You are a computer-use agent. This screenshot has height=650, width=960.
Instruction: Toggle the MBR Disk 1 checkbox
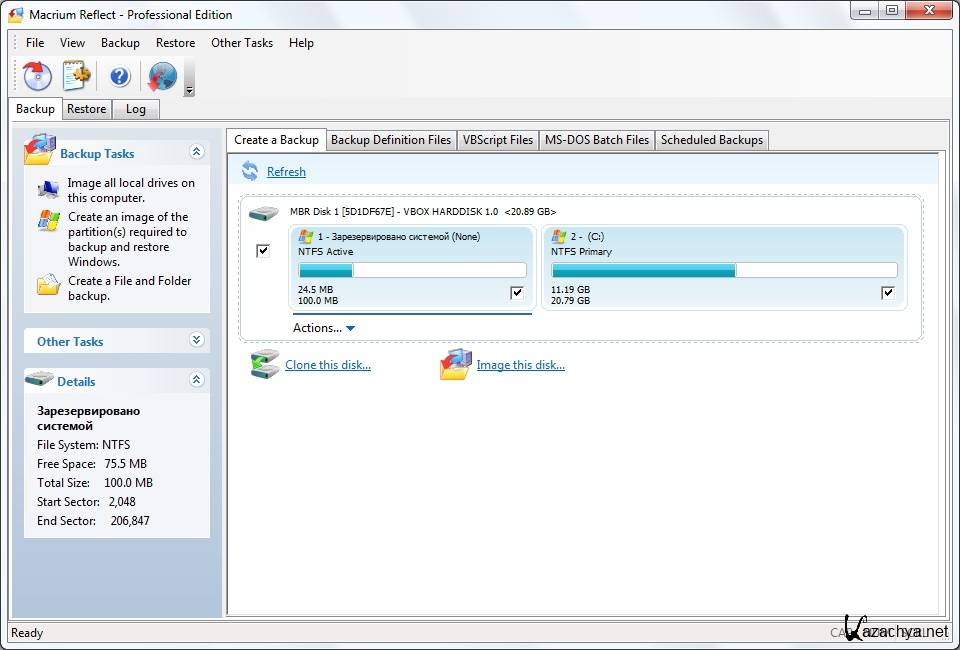click(x=263, y=250)
